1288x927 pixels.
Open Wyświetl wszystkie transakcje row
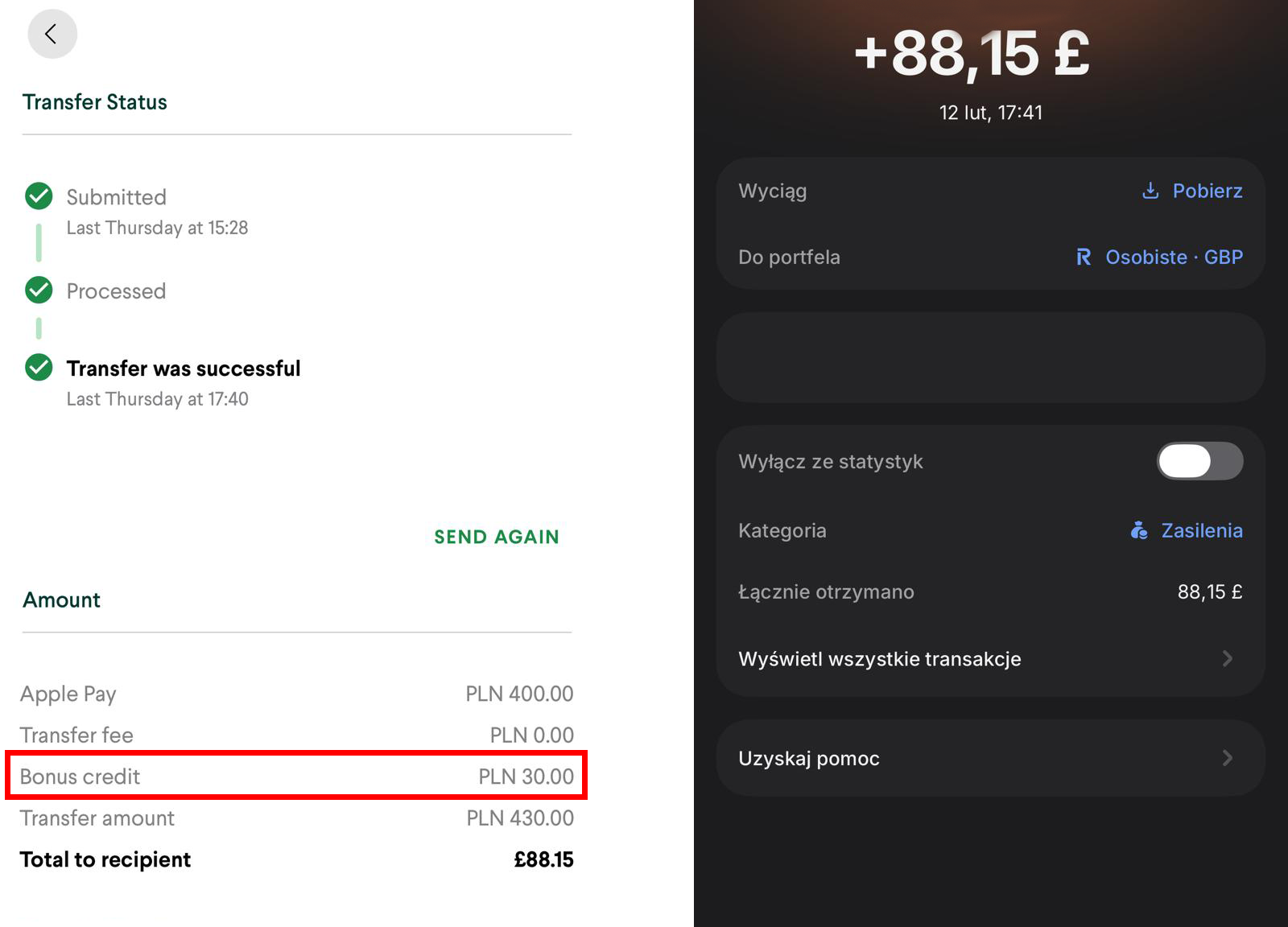pos(879,659)
